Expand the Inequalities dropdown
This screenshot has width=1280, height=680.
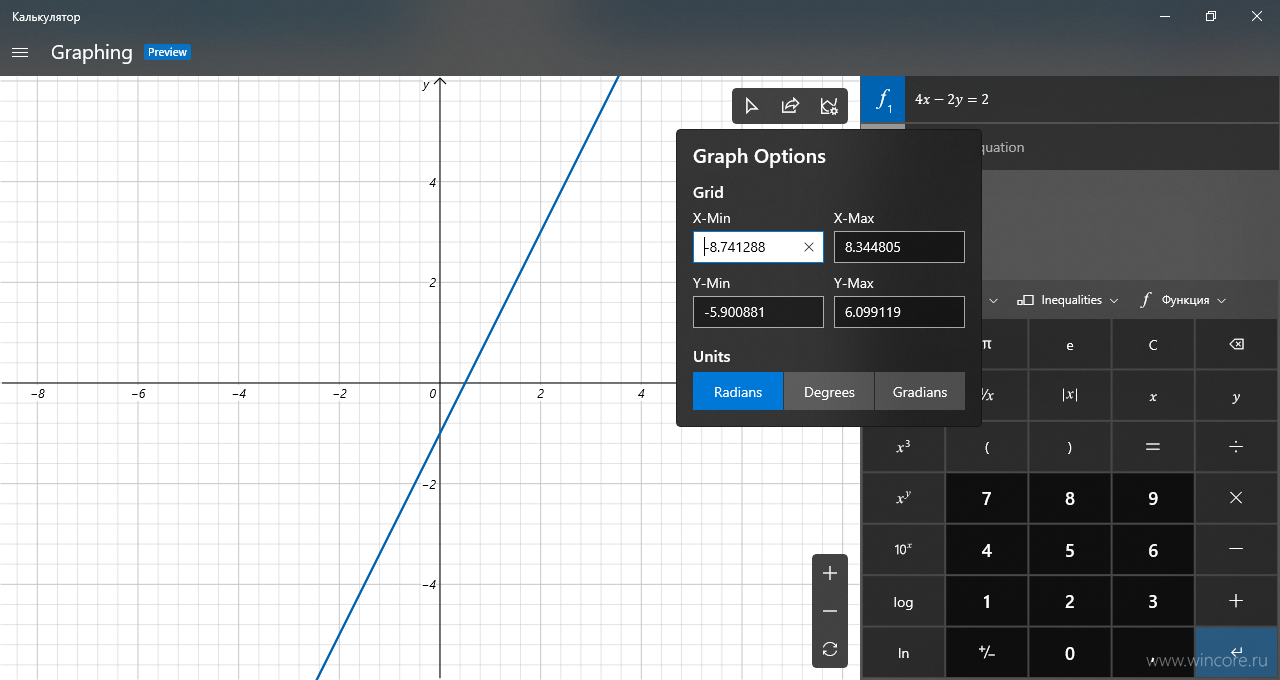(1067, 300)
